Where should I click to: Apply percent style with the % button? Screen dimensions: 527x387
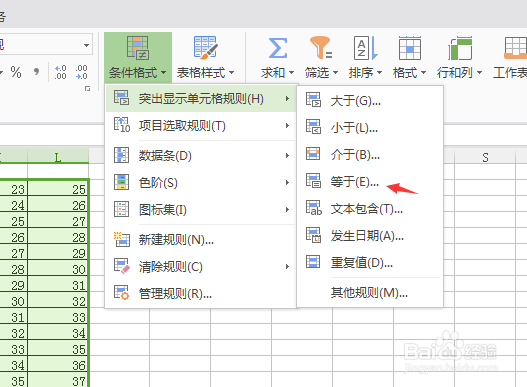[16, 72]
